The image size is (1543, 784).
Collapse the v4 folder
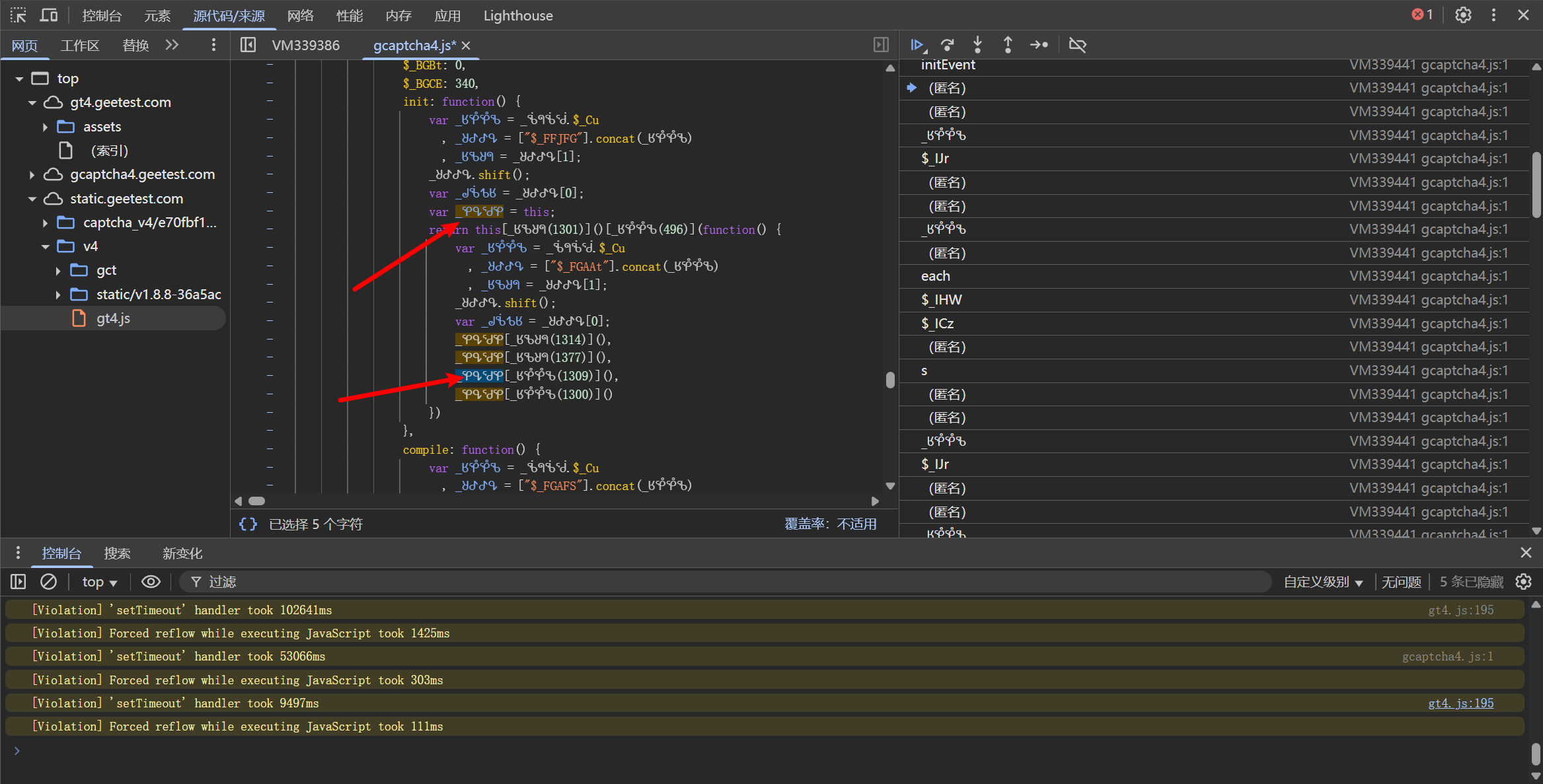(x=45, y=246)
